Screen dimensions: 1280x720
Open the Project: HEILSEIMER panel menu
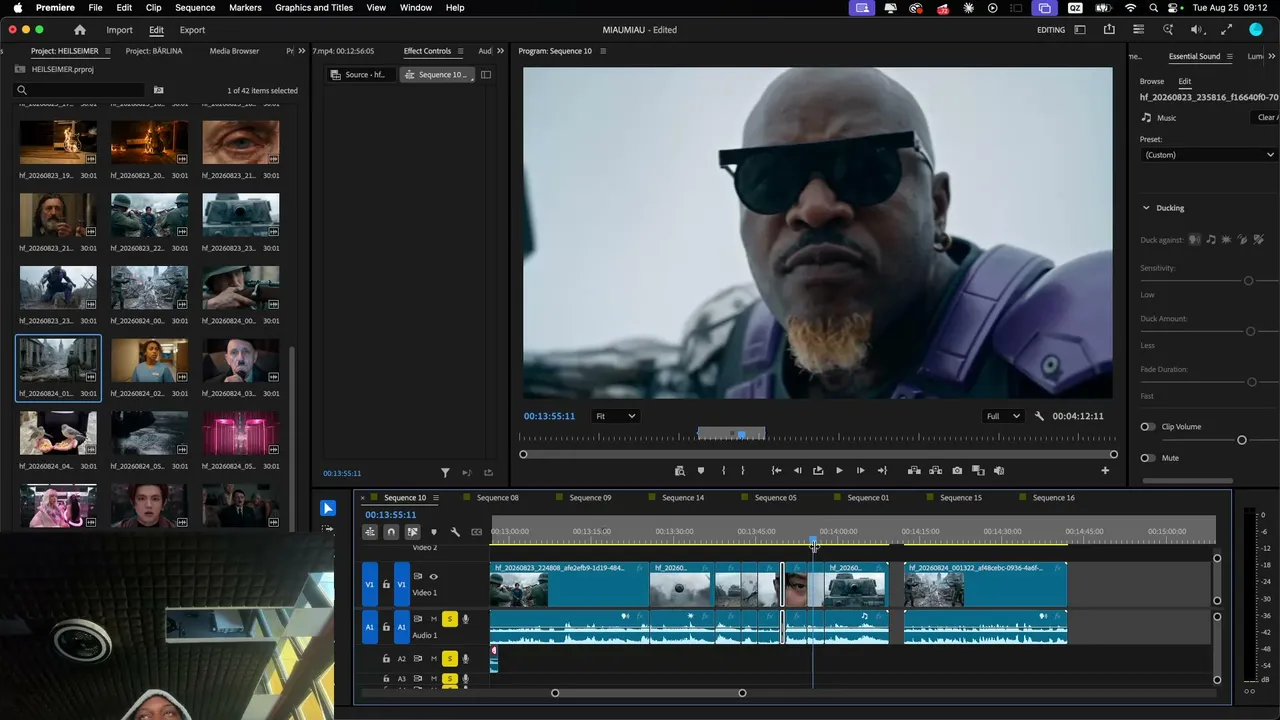[109, 51]
